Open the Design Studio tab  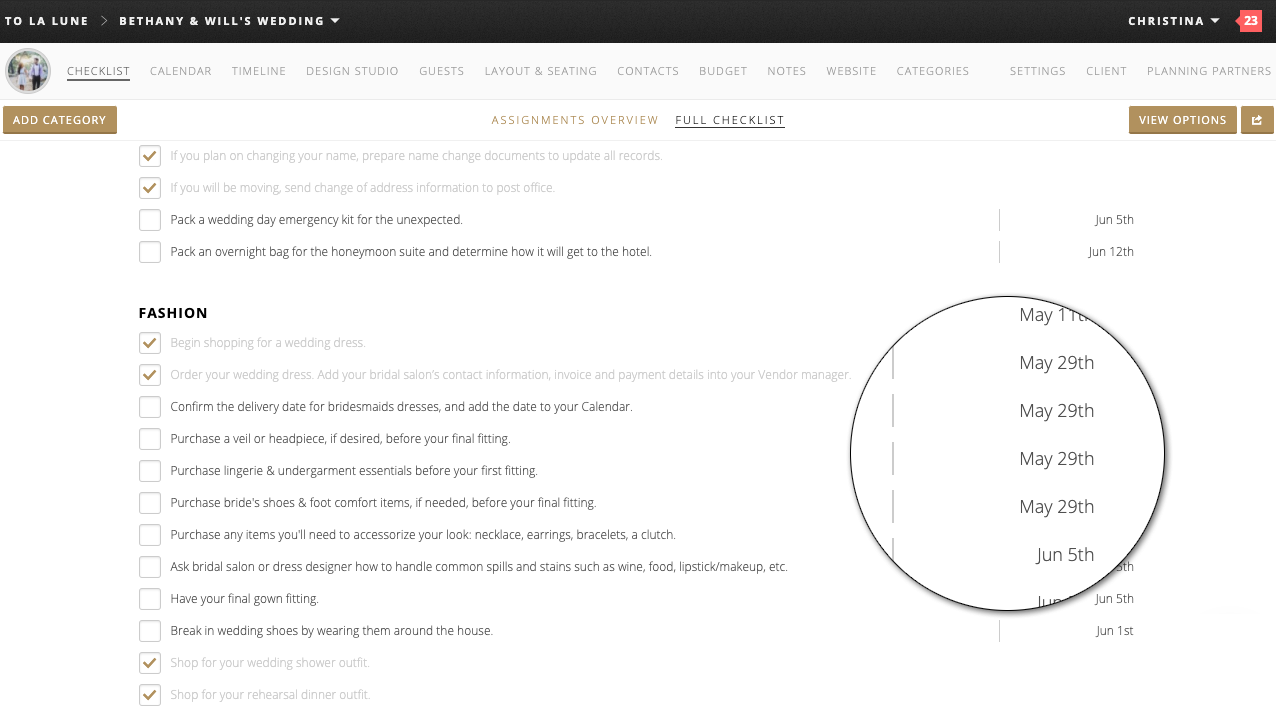coord(352,71)
